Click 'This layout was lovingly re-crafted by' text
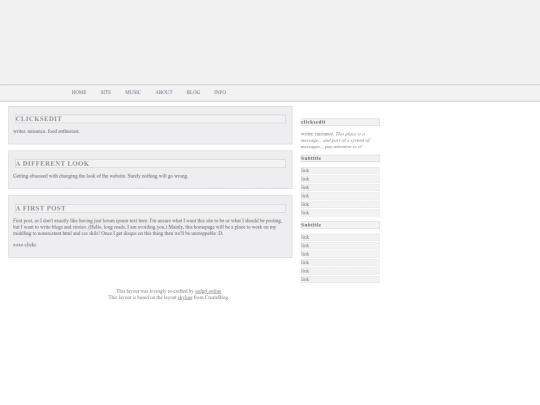 155,291
